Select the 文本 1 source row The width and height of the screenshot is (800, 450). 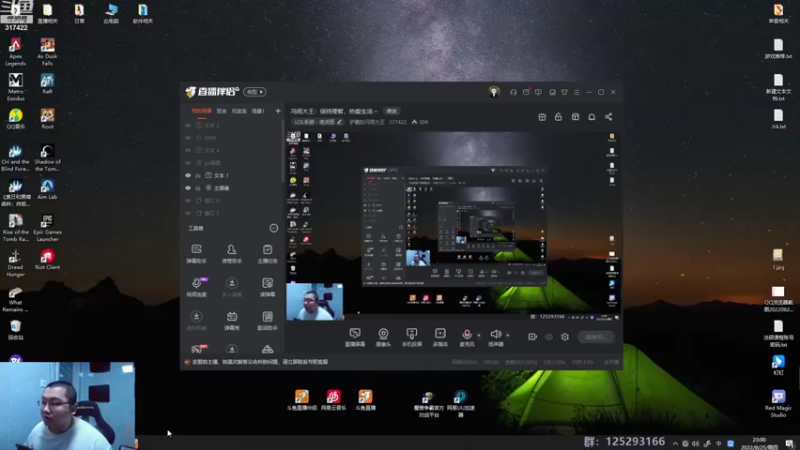232,176
